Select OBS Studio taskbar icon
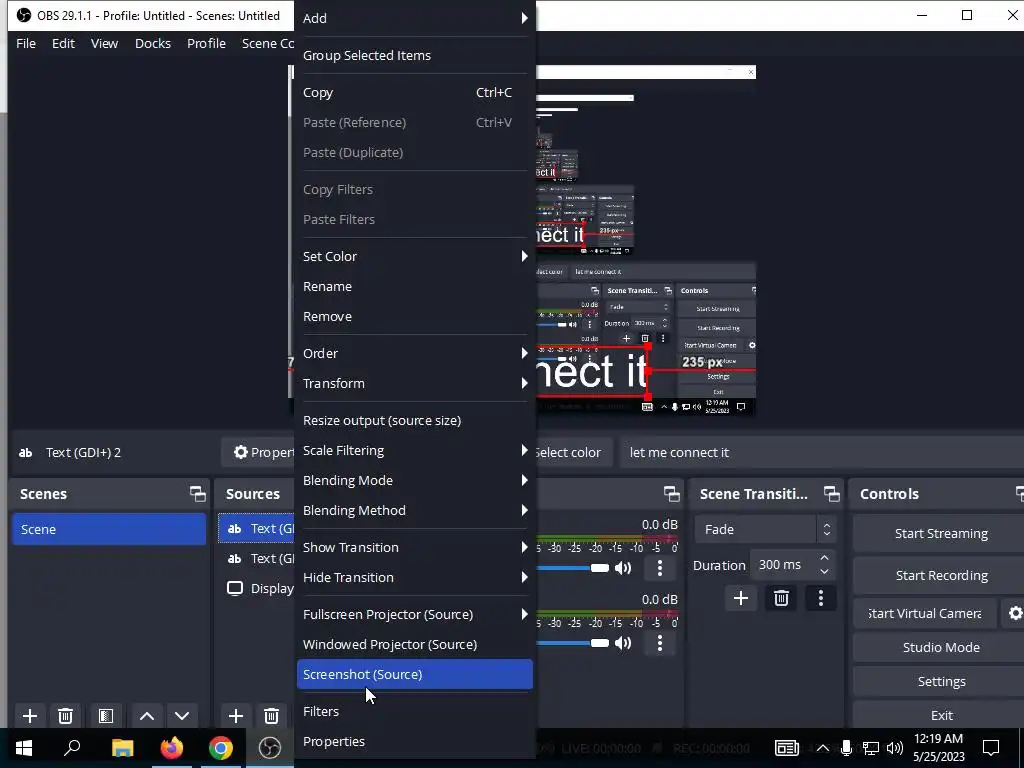Viewport: 1024px width, 768px height. (x=269, y=748)
